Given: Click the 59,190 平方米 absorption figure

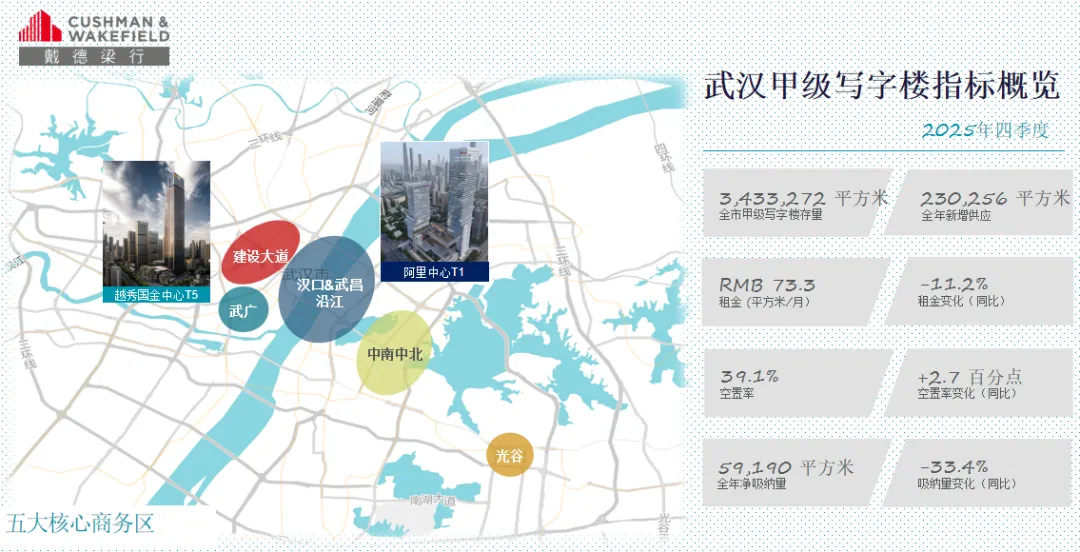Looking at the screenshot, I should pyautogui.click(x=785, y=467).
